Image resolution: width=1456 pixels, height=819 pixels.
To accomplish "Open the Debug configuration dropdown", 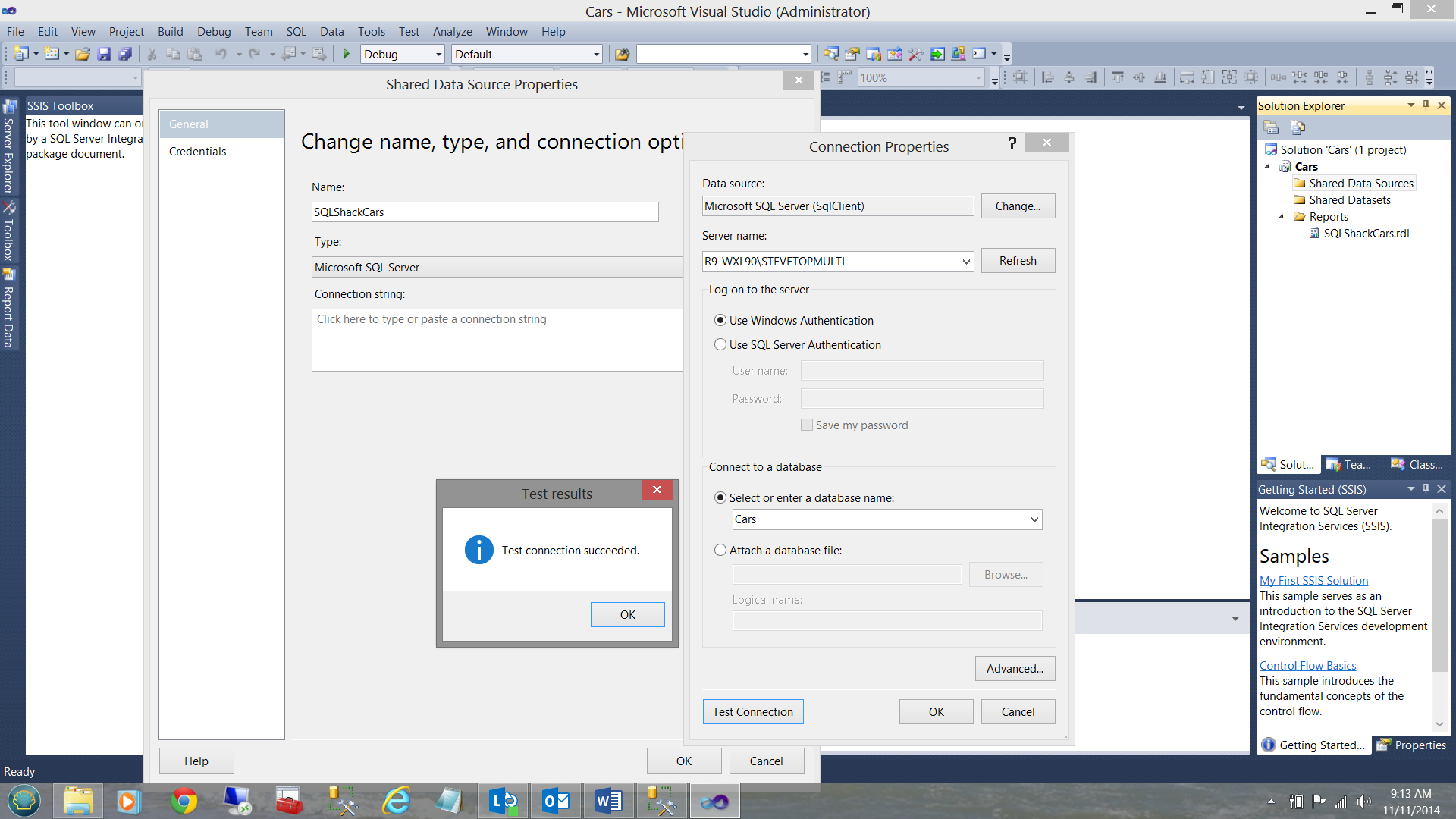I will pos(438,55).
